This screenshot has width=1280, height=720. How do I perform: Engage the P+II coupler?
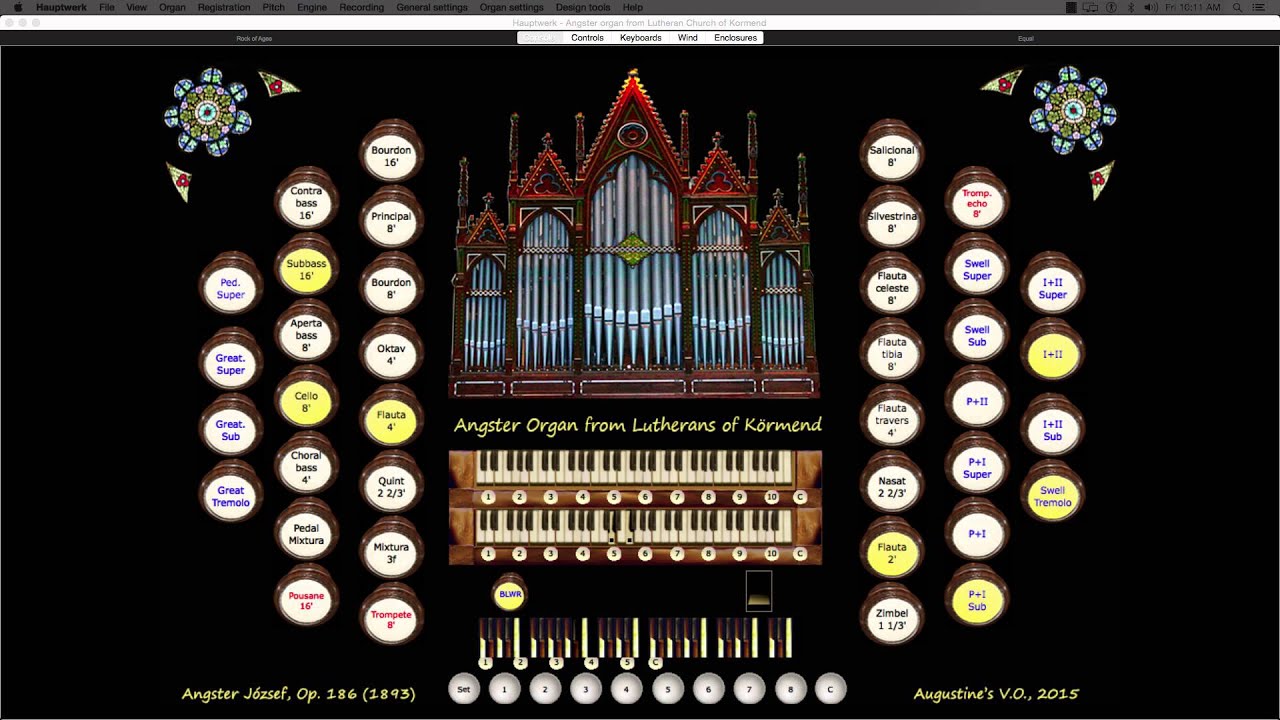(x=977, y=400)
